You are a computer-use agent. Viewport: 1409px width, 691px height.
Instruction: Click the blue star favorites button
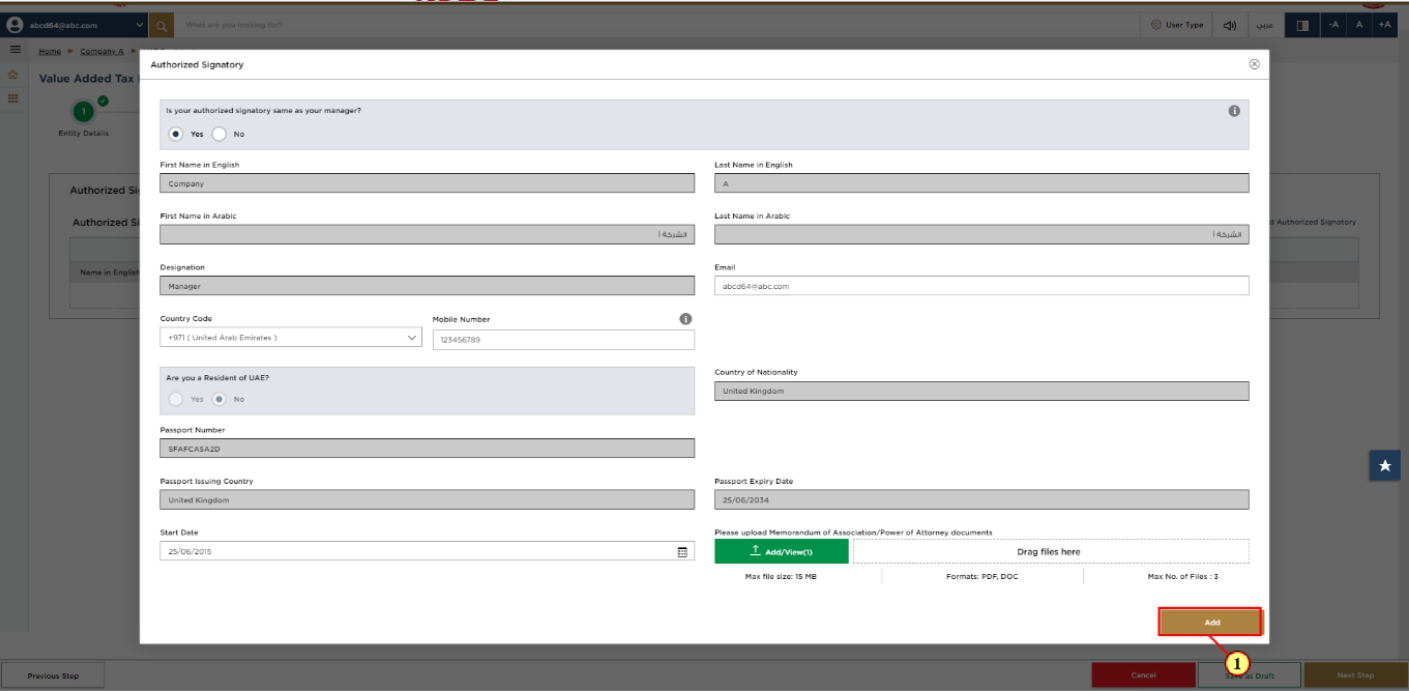click(1385, 465)
